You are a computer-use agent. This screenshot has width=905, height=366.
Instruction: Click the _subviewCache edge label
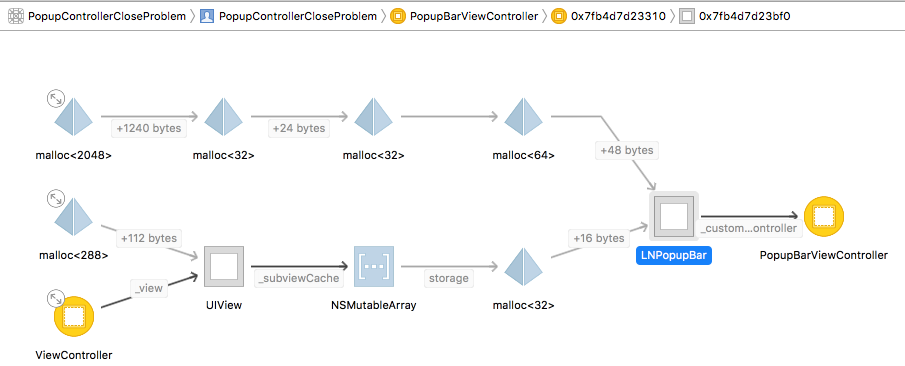pos(299,278)
